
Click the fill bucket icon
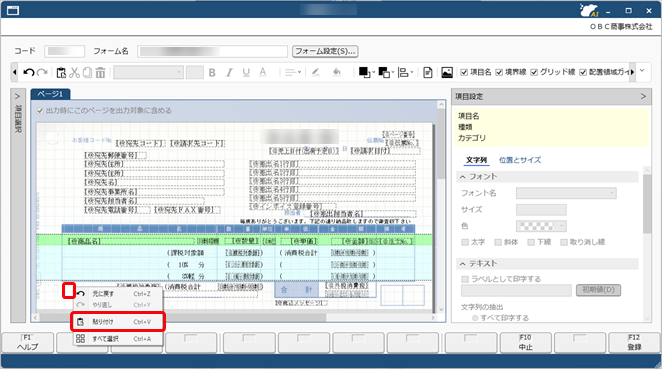tap(336, 72)
